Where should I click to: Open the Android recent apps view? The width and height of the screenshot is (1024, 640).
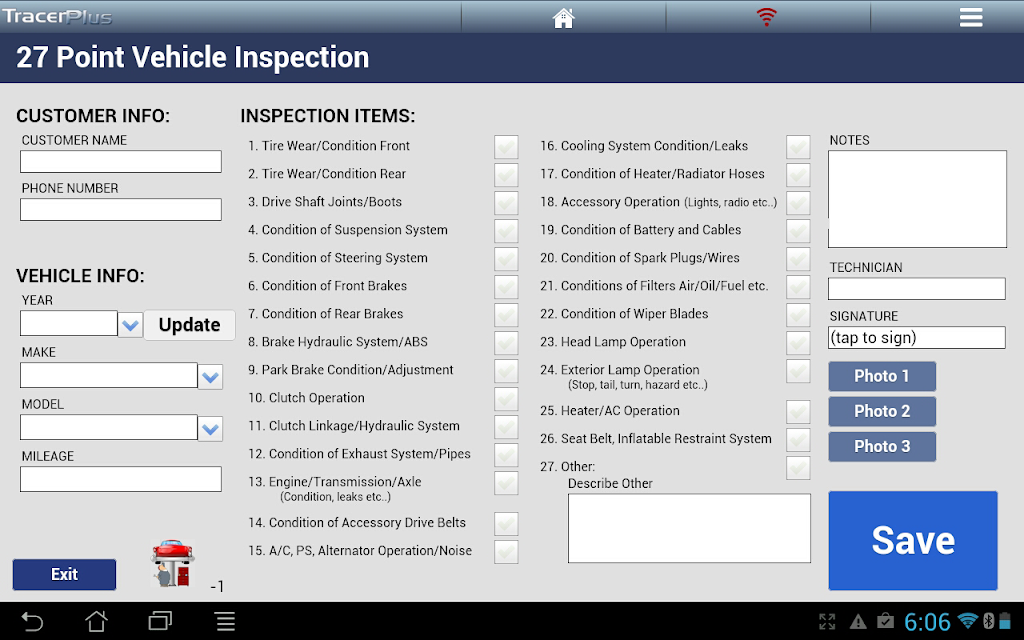160,621
